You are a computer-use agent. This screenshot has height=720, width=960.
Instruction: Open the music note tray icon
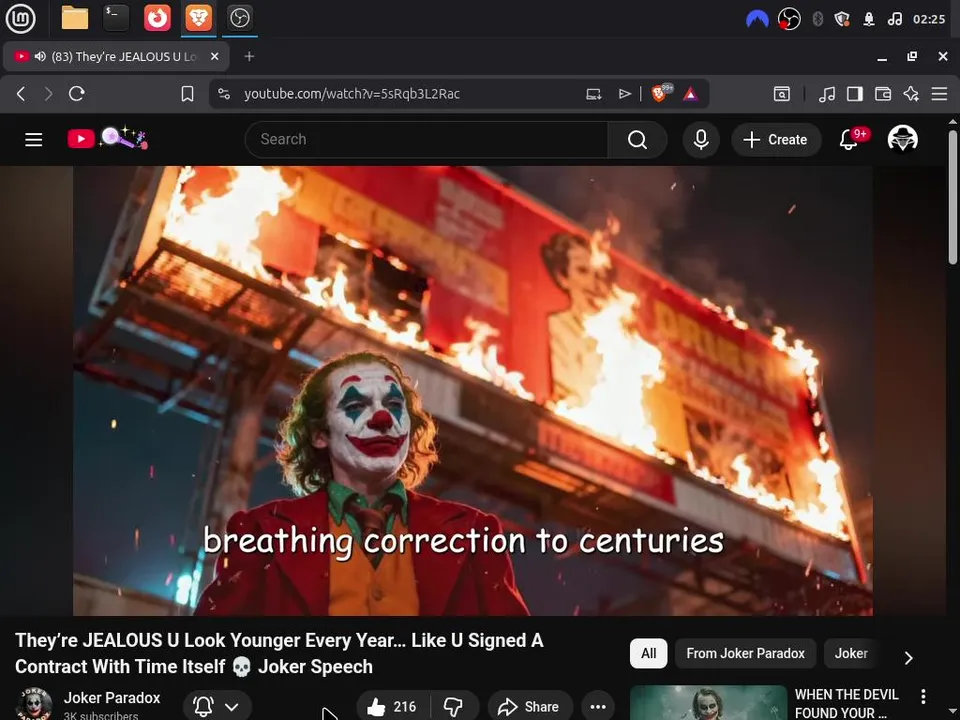pyautogui.click(x=894, y=19)
